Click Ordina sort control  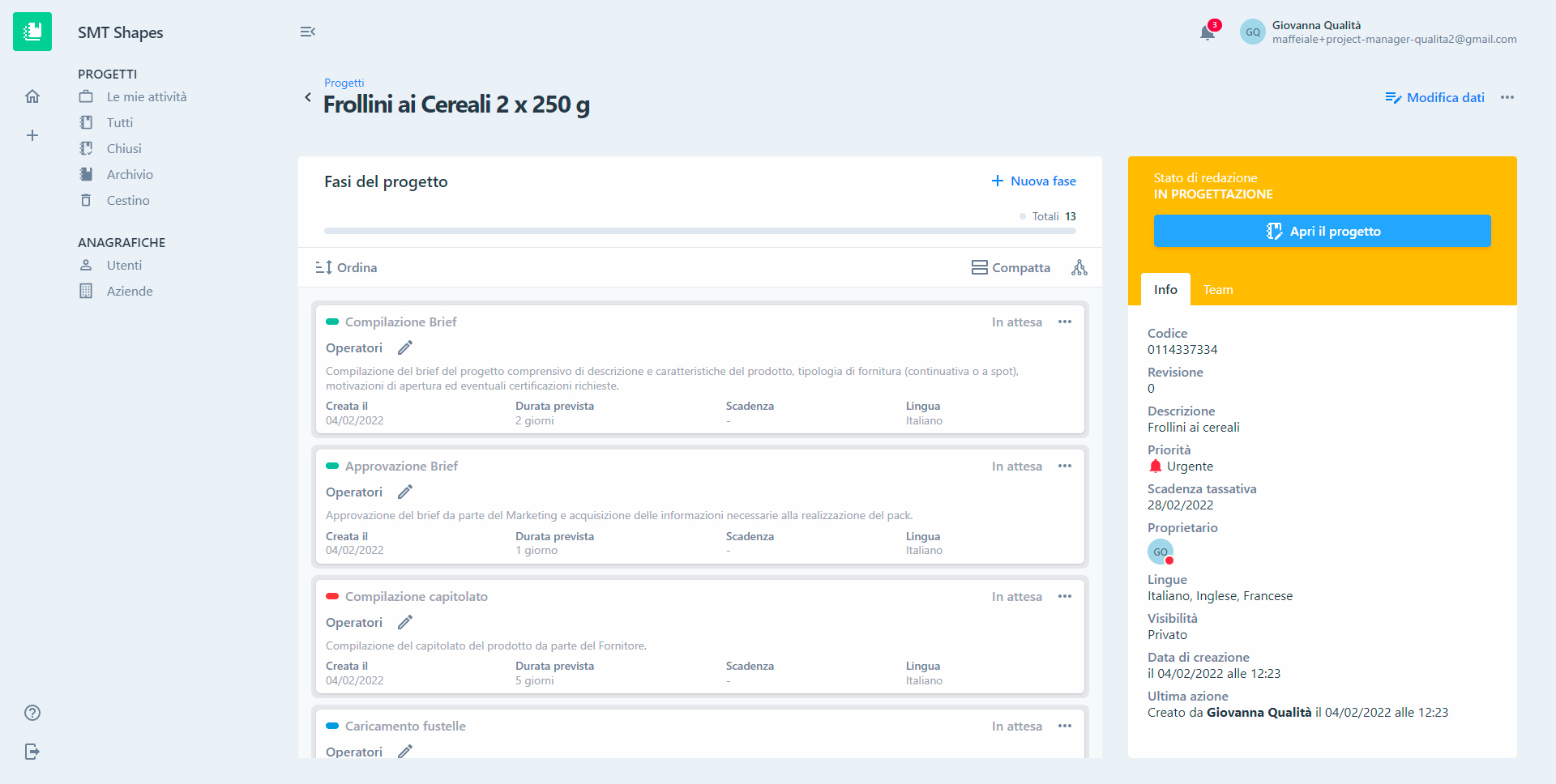pos(346,267)
